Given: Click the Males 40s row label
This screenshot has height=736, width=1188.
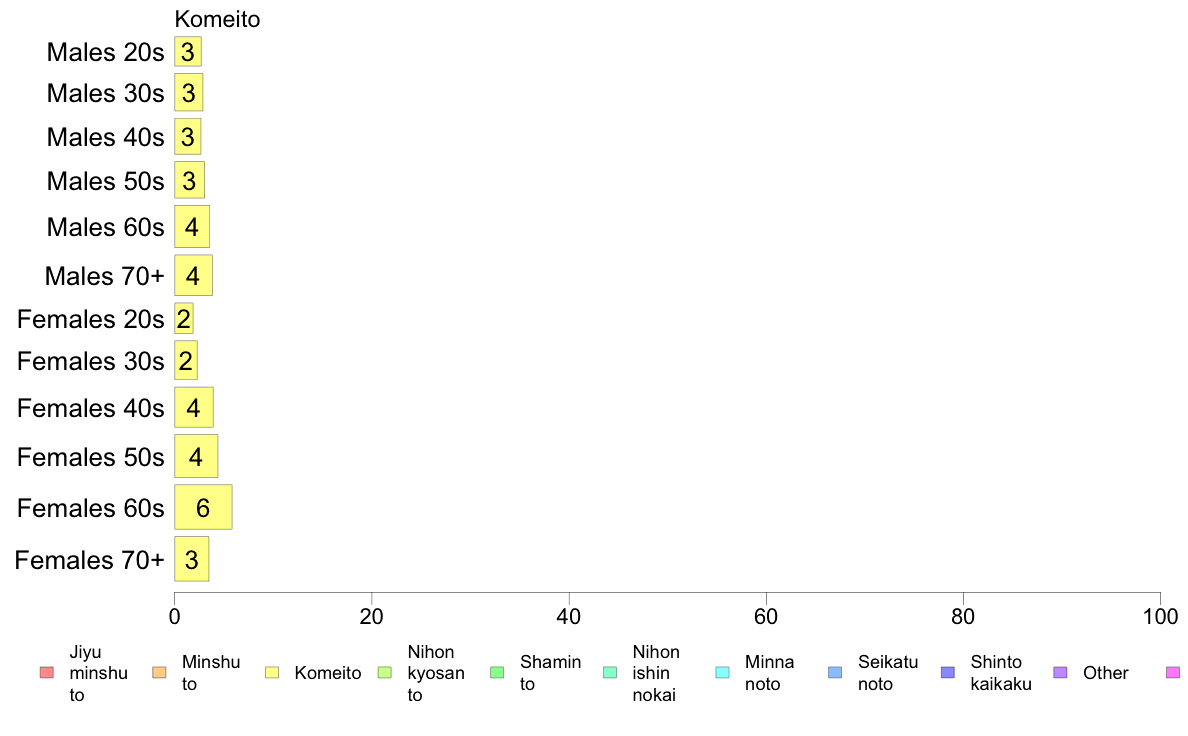Looking at the screenshot, I should (105, 137).
